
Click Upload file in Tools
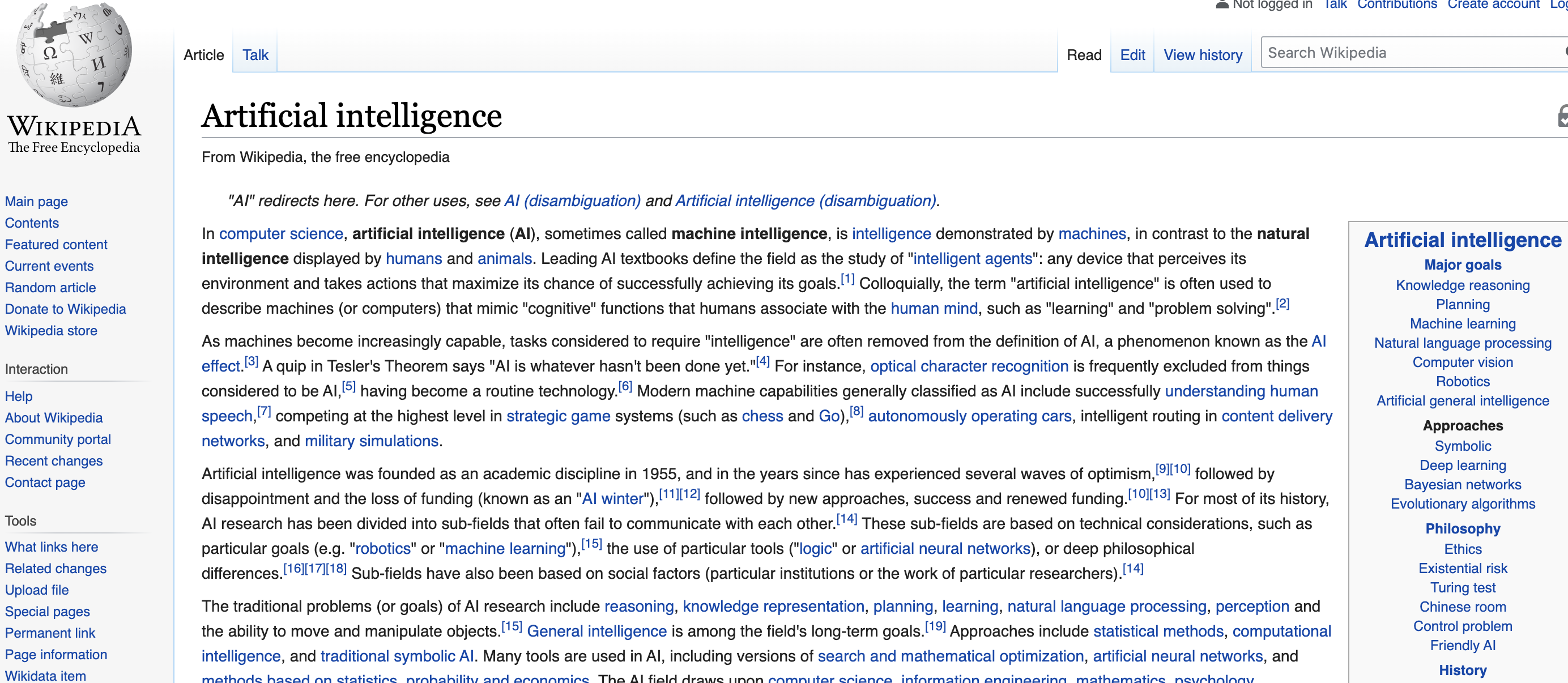click(x=37, y=590)
